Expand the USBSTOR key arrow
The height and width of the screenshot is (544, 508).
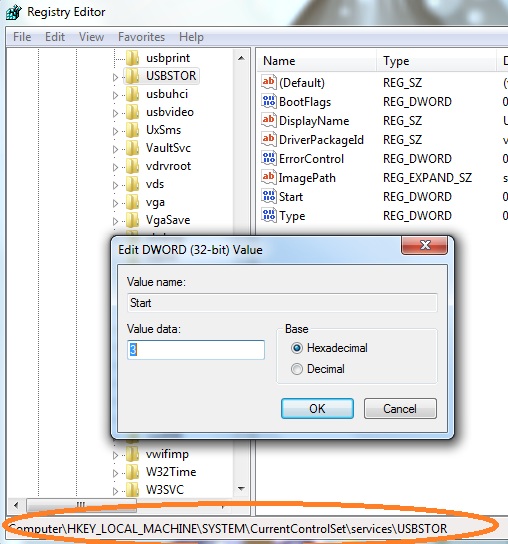pyautogui.click(x=116, y=77)
